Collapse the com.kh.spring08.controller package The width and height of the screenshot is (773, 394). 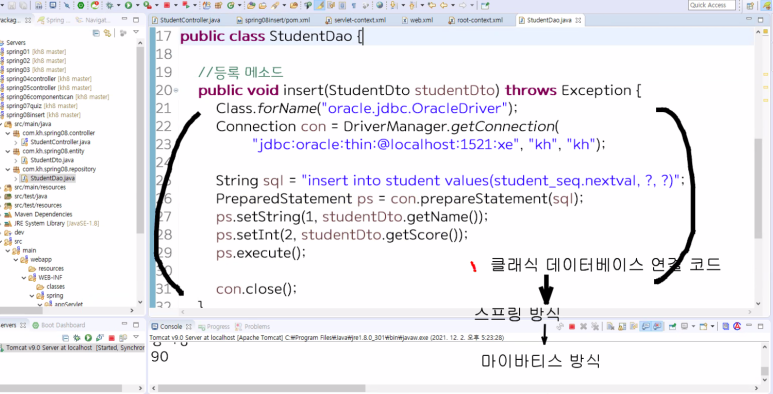click(x=8, y=133)
